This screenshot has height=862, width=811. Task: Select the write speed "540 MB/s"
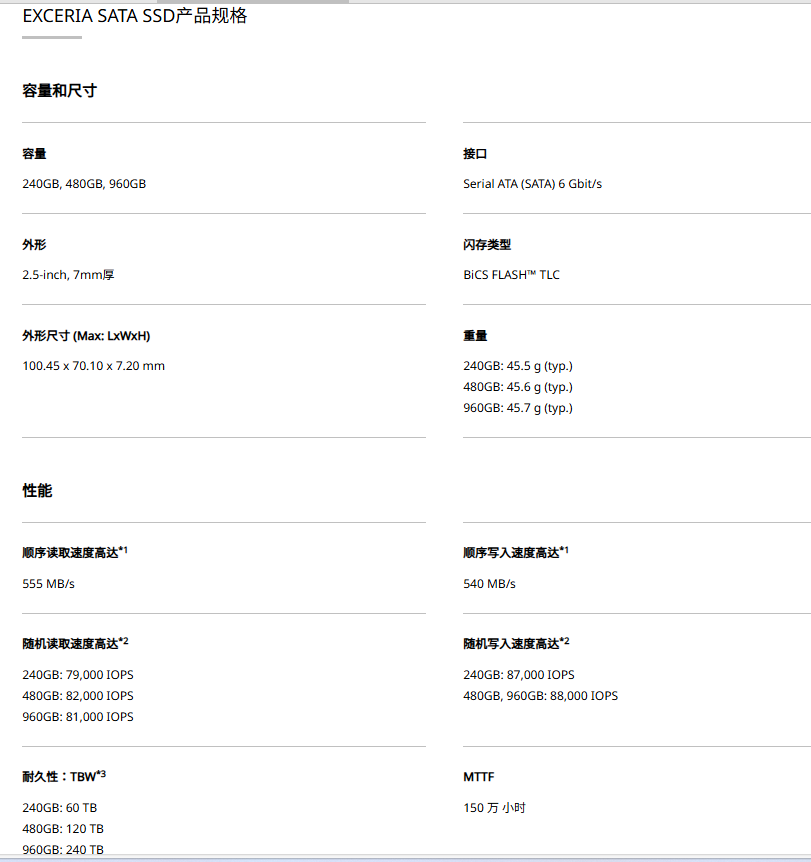coord(489,584)
